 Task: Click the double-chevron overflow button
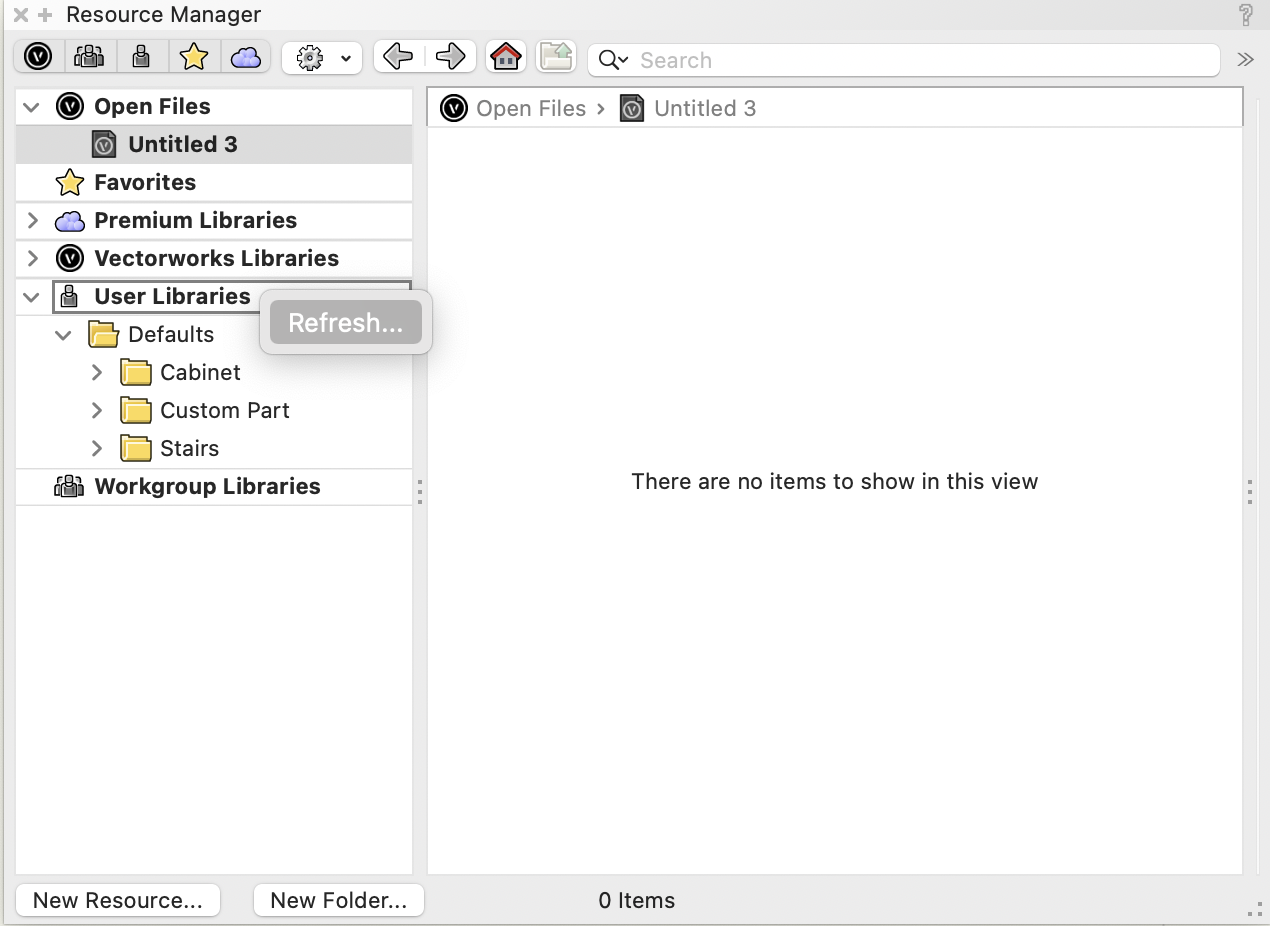pyautogui.click(x=1245, y=59)
